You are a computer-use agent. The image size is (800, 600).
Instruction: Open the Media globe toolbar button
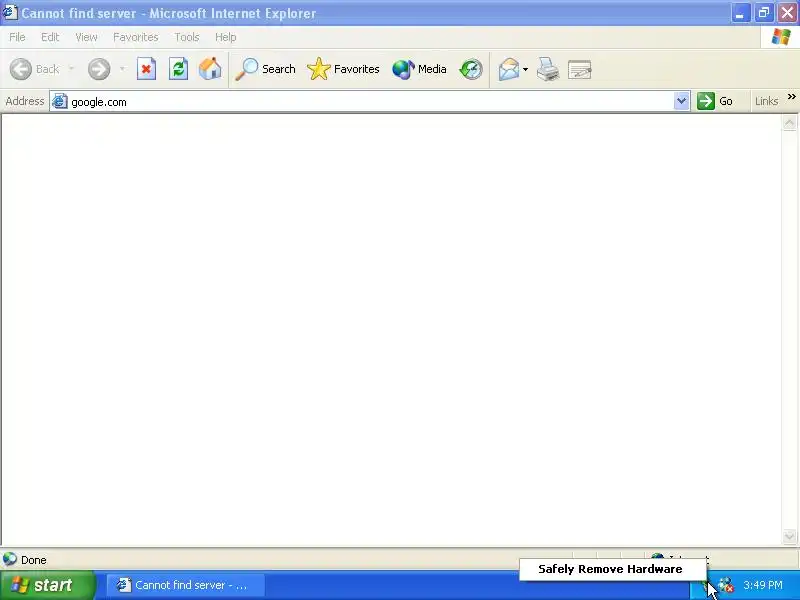(x=419, y=69)
